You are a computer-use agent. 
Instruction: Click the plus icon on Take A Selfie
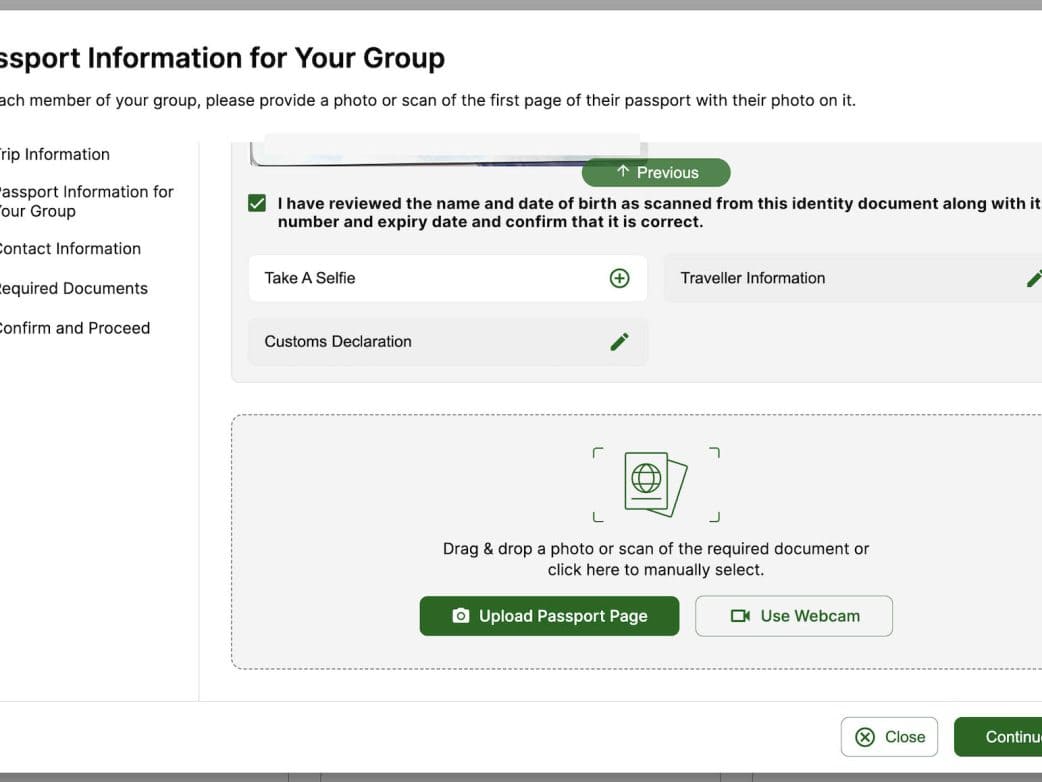(619, 278)
